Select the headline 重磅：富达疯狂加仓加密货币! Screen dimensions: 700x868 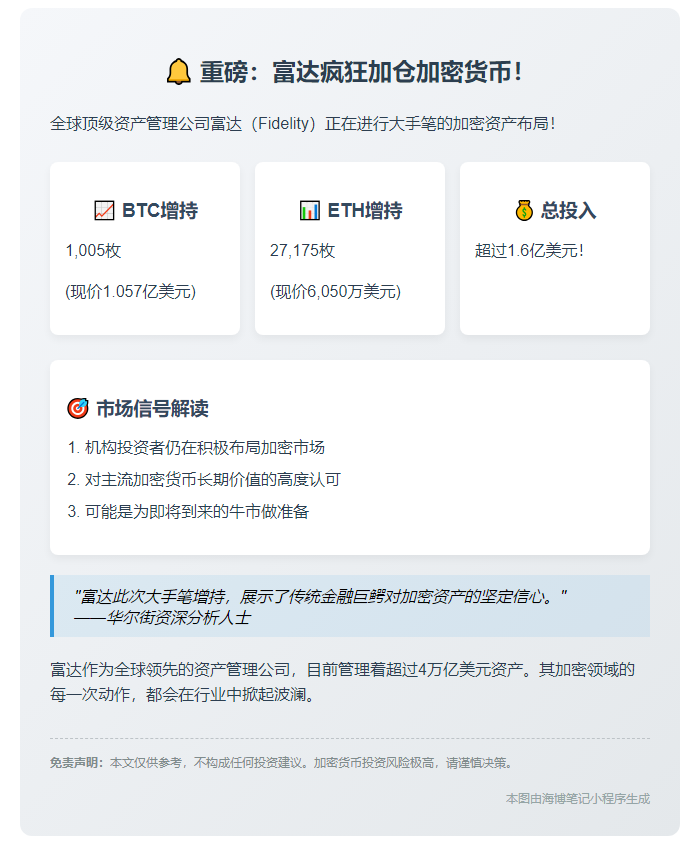361,73
